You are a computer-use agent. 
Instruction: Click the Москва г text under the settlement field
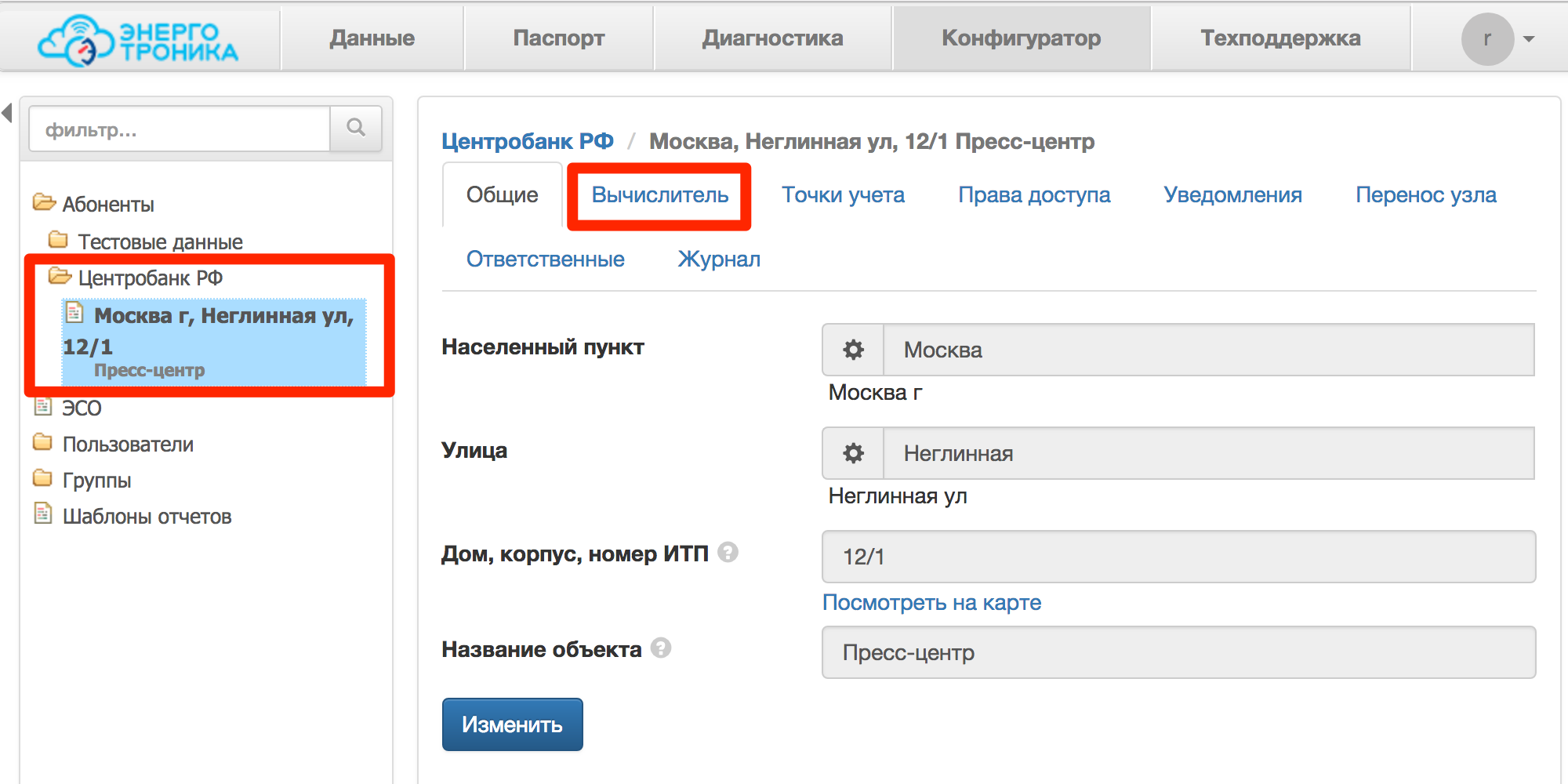875,392
